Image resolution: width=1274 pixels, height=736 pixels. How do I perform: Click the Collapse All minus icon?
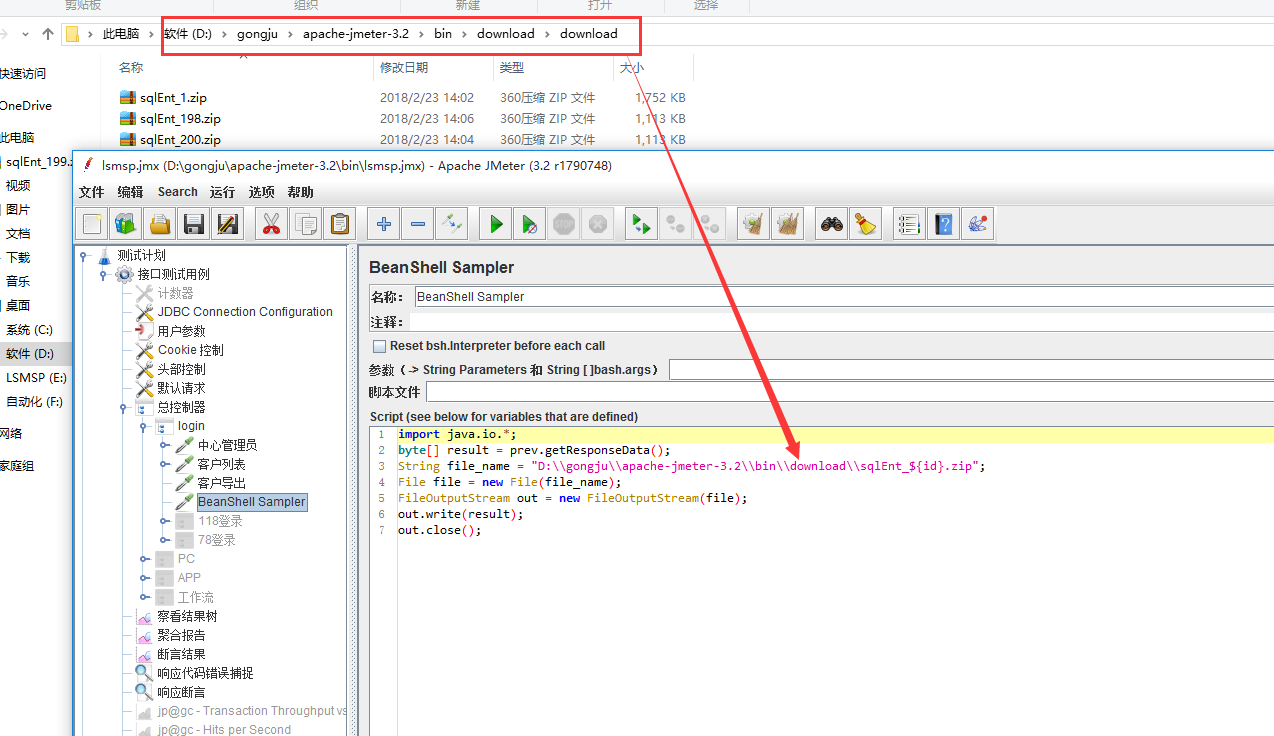coord(418,224)
